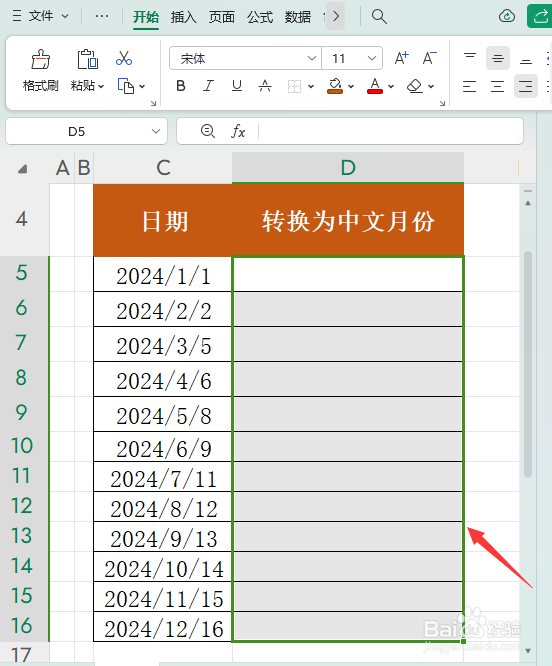Set vertical middle alignment
552x666 pixels.
coord(498,58)
